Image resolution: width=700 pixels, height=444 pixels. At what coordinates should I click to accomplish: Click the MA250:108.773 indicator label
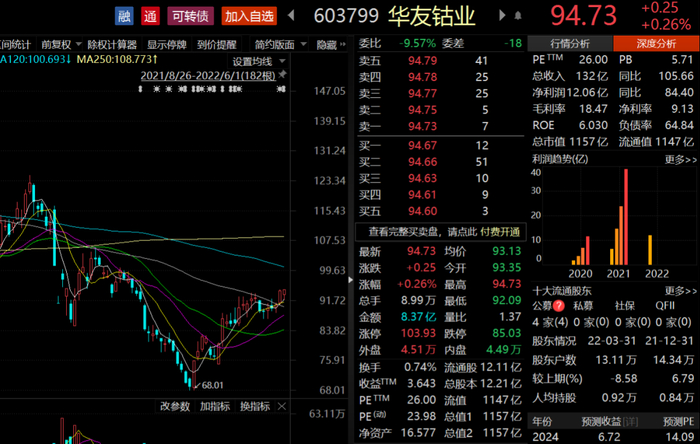tap(117, 59)
